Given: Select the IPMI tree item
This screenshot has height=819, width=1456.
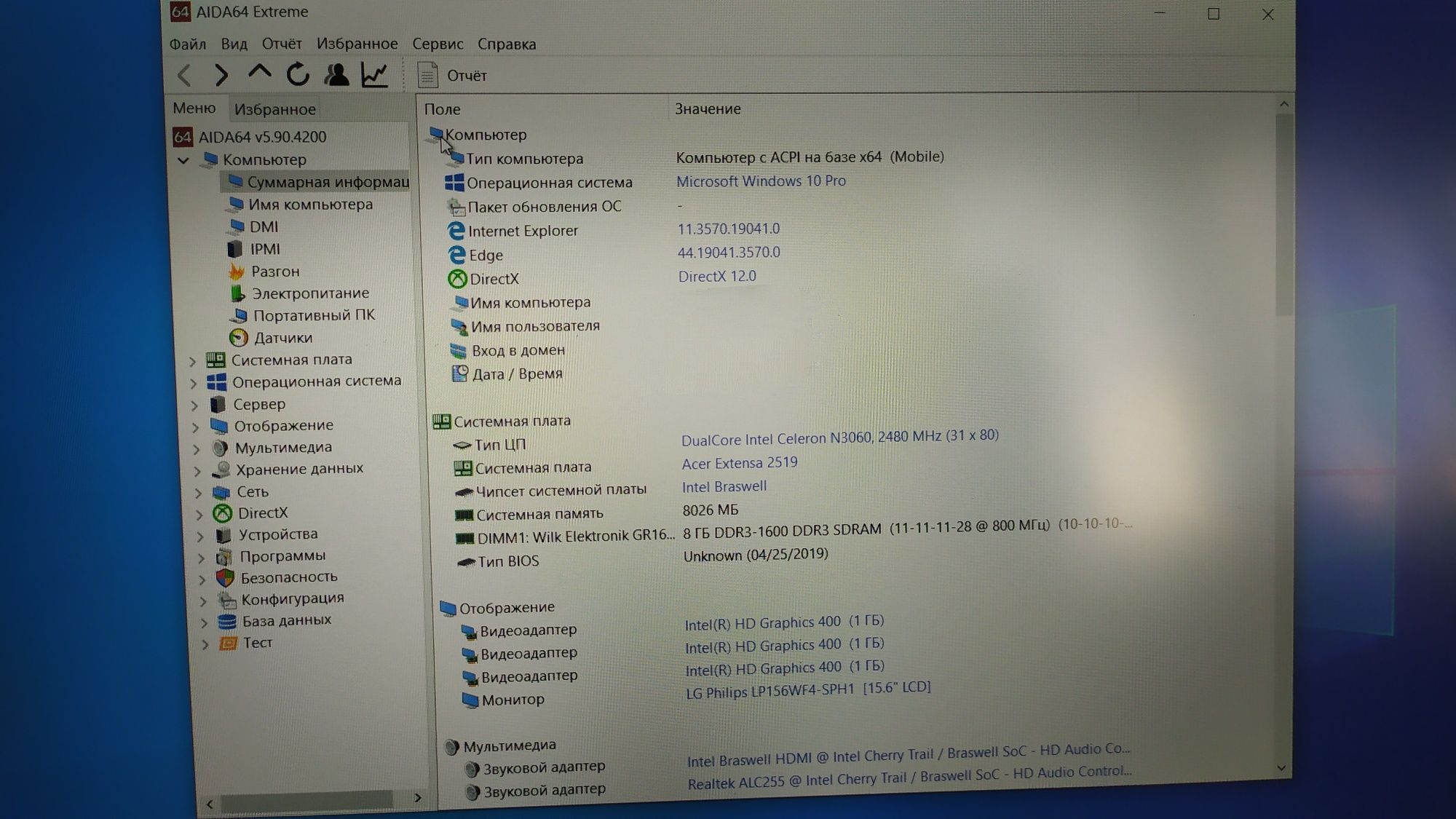Looking at the screenshot, I should 254,249.
